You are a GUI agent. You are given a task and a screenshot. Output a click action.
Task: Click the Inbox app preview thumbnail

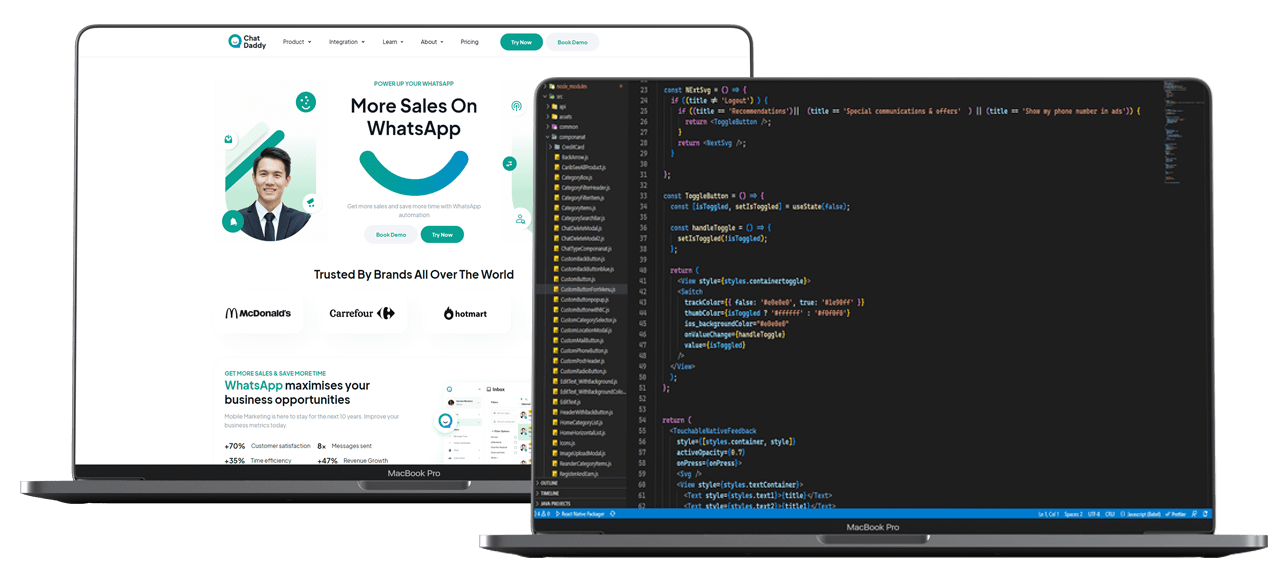(487, 422)
